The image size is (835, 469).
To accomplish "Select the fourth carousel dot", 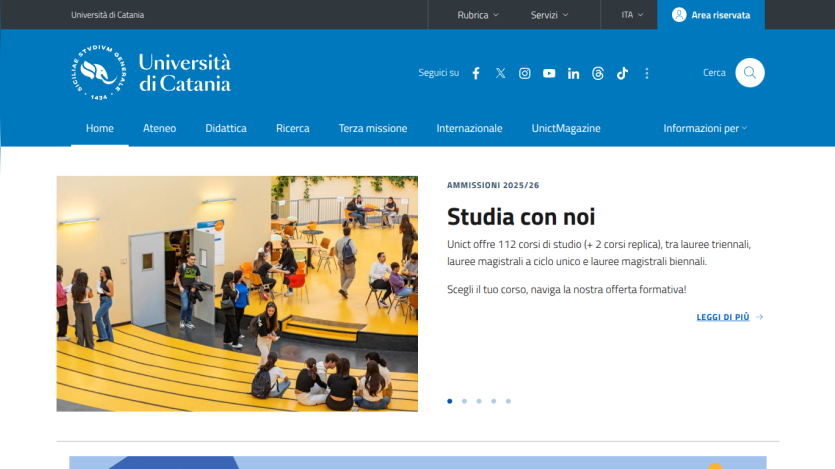I will coord(494,401).
